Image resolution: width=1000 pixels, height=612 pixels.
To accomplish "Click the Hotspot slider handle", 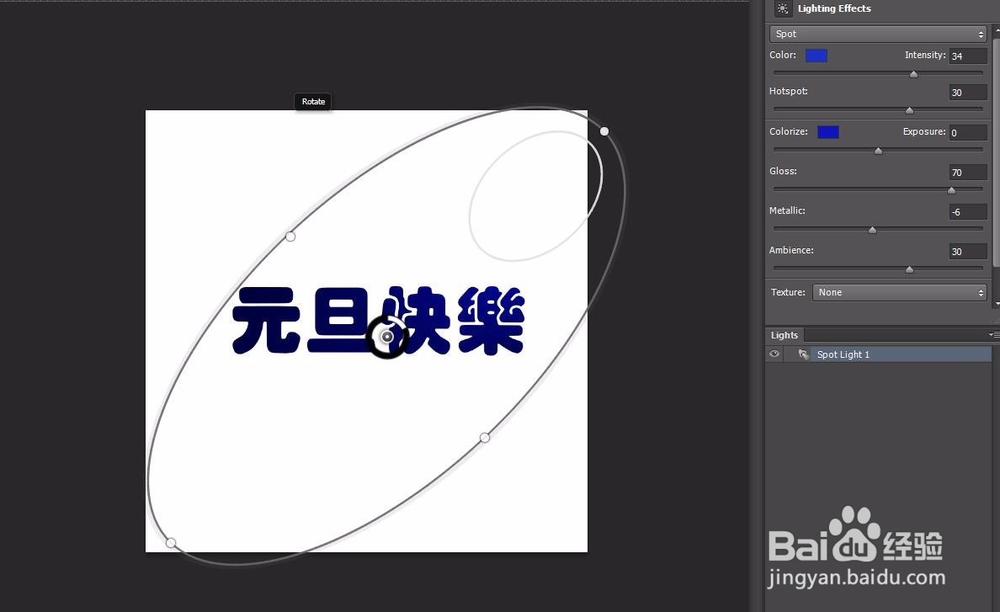I will pyautogui.click(x=909, y=110).
